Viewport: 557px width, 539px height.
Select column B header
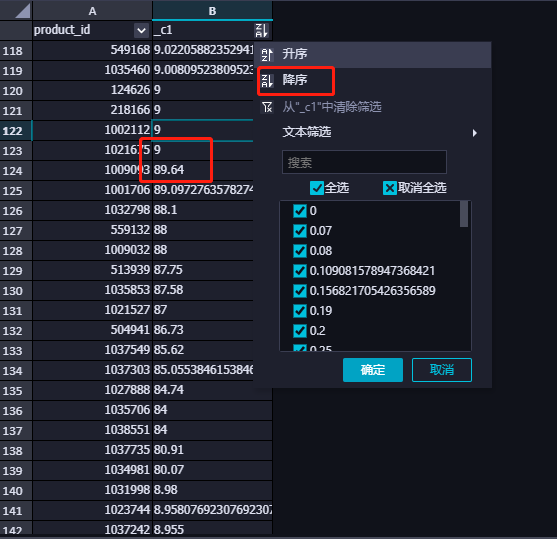pyautogui.click(x=212, y=11)
